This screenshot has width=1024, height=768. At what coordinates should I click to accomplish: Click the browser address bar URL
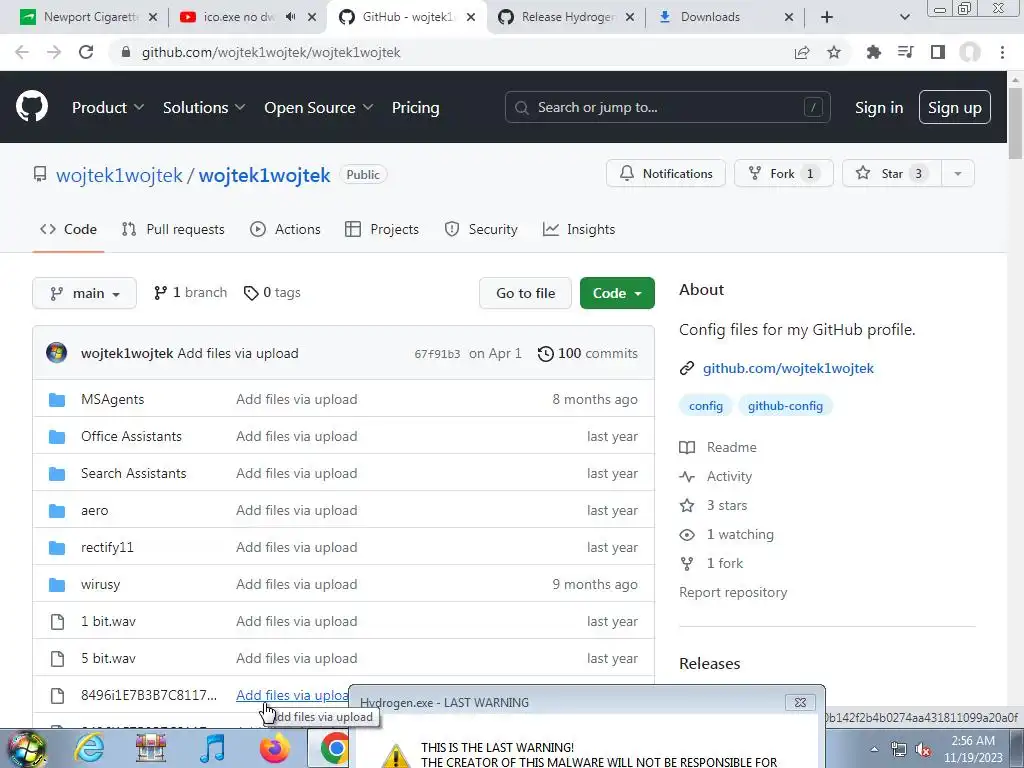[271, 52]
